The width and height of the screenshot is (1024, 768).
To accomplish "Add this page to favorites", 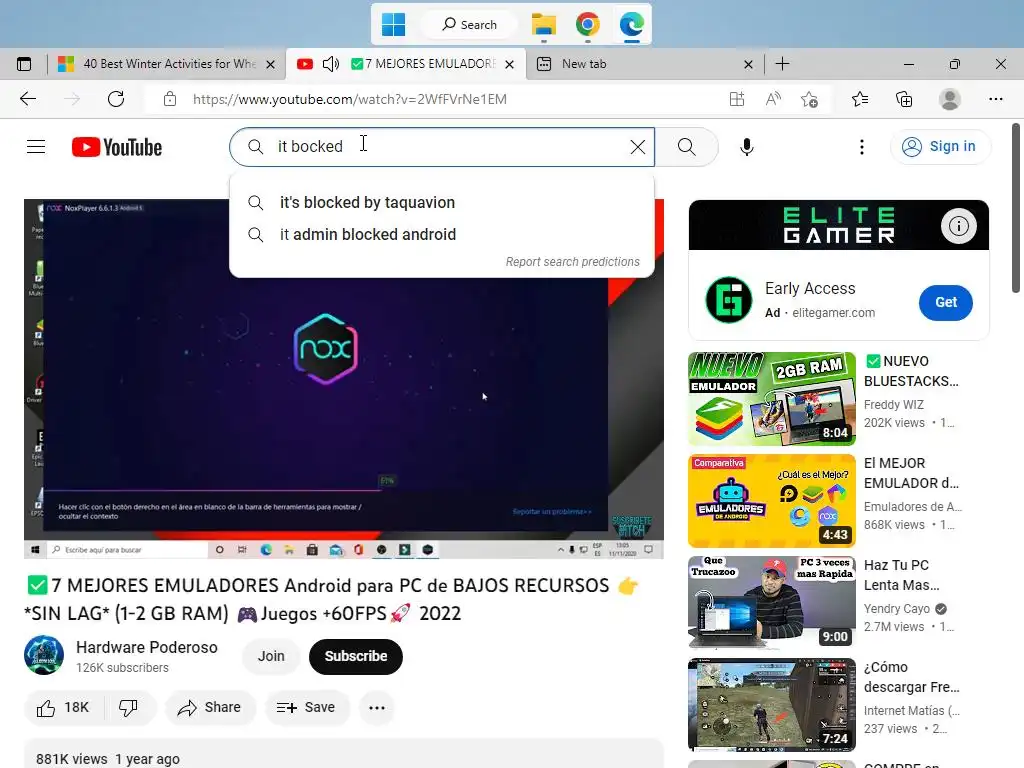I will click(809, 99).
